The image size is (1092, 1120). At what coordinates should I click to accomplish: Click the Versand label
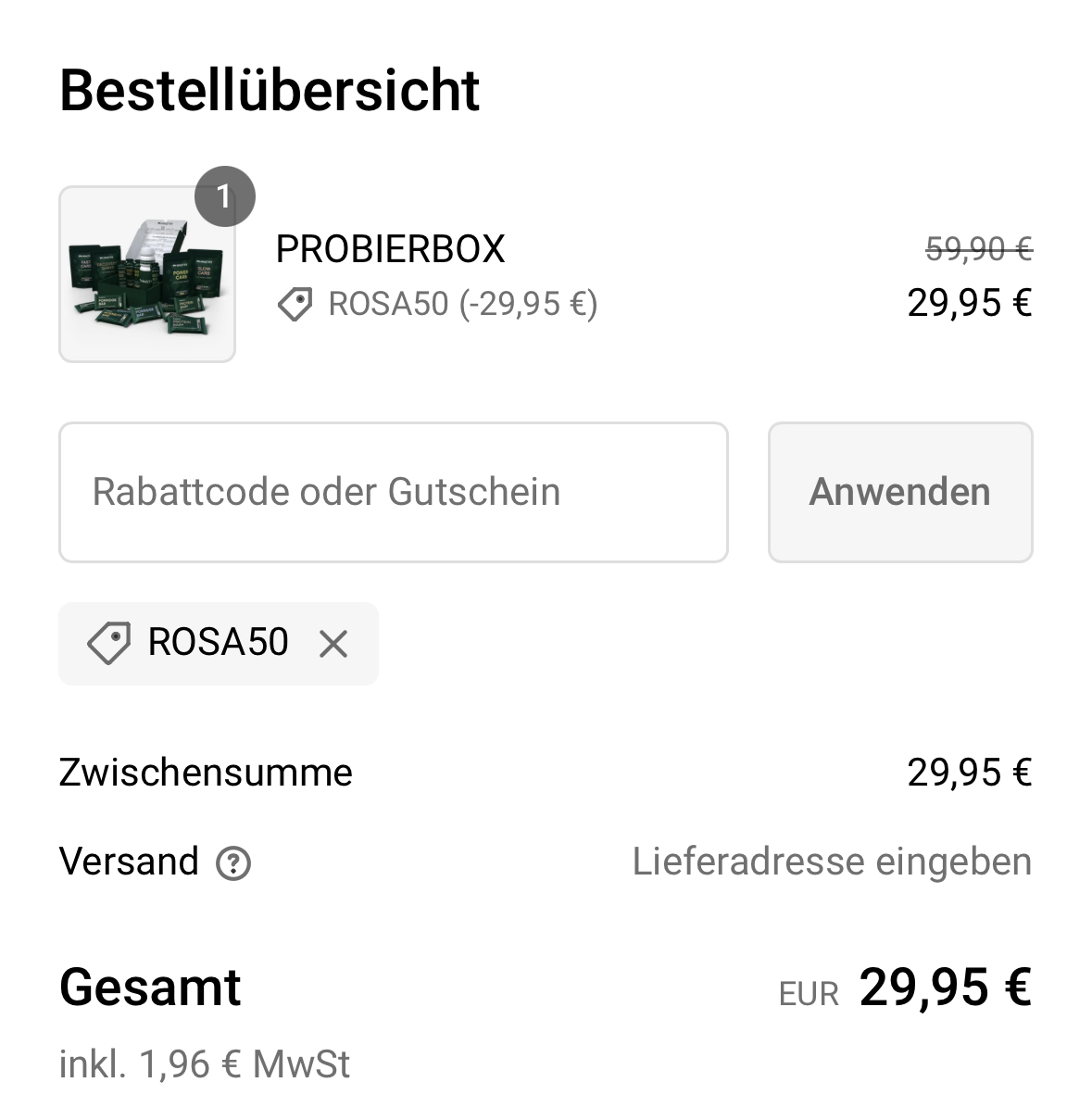(129, 862)
